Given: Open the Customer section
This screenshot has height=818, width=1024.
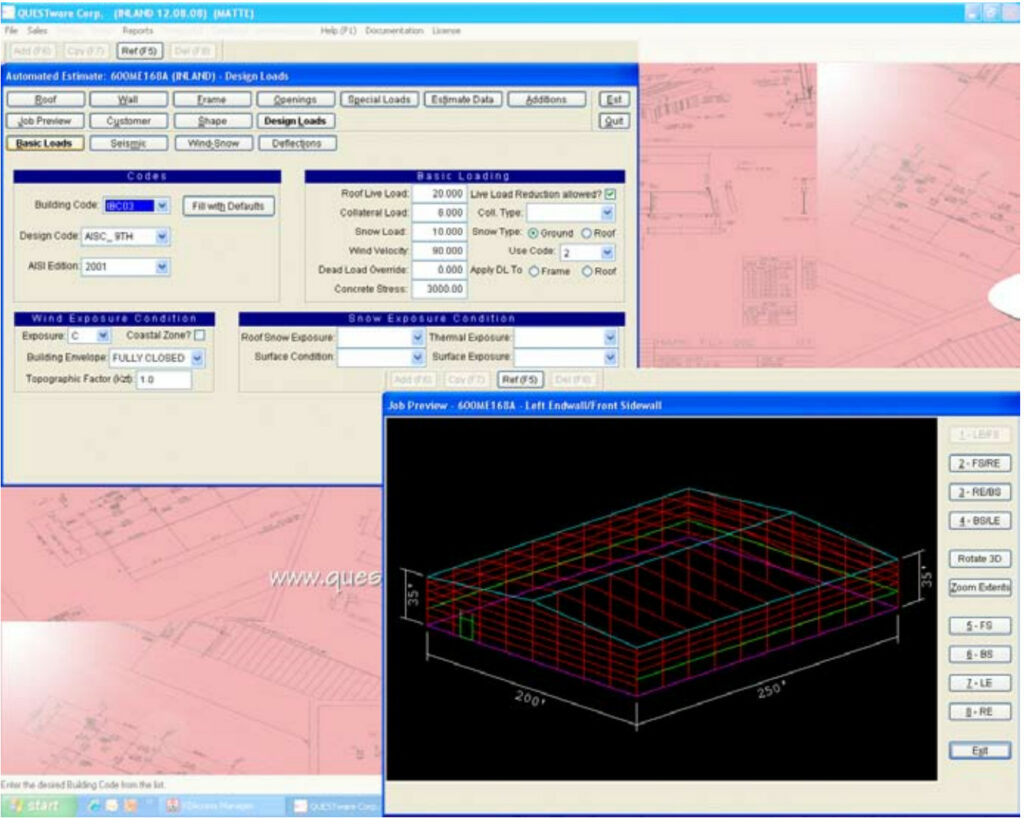Looking at the screenshot, I should (128, 121).
